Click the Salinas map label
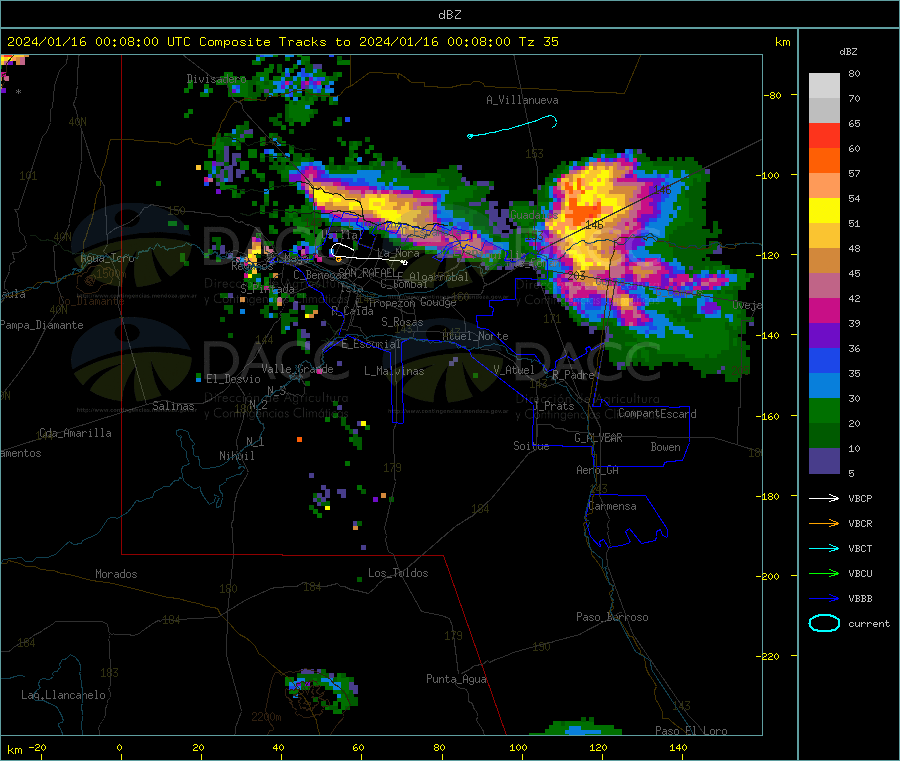This screenshot has height=761, width=900. 173,406
